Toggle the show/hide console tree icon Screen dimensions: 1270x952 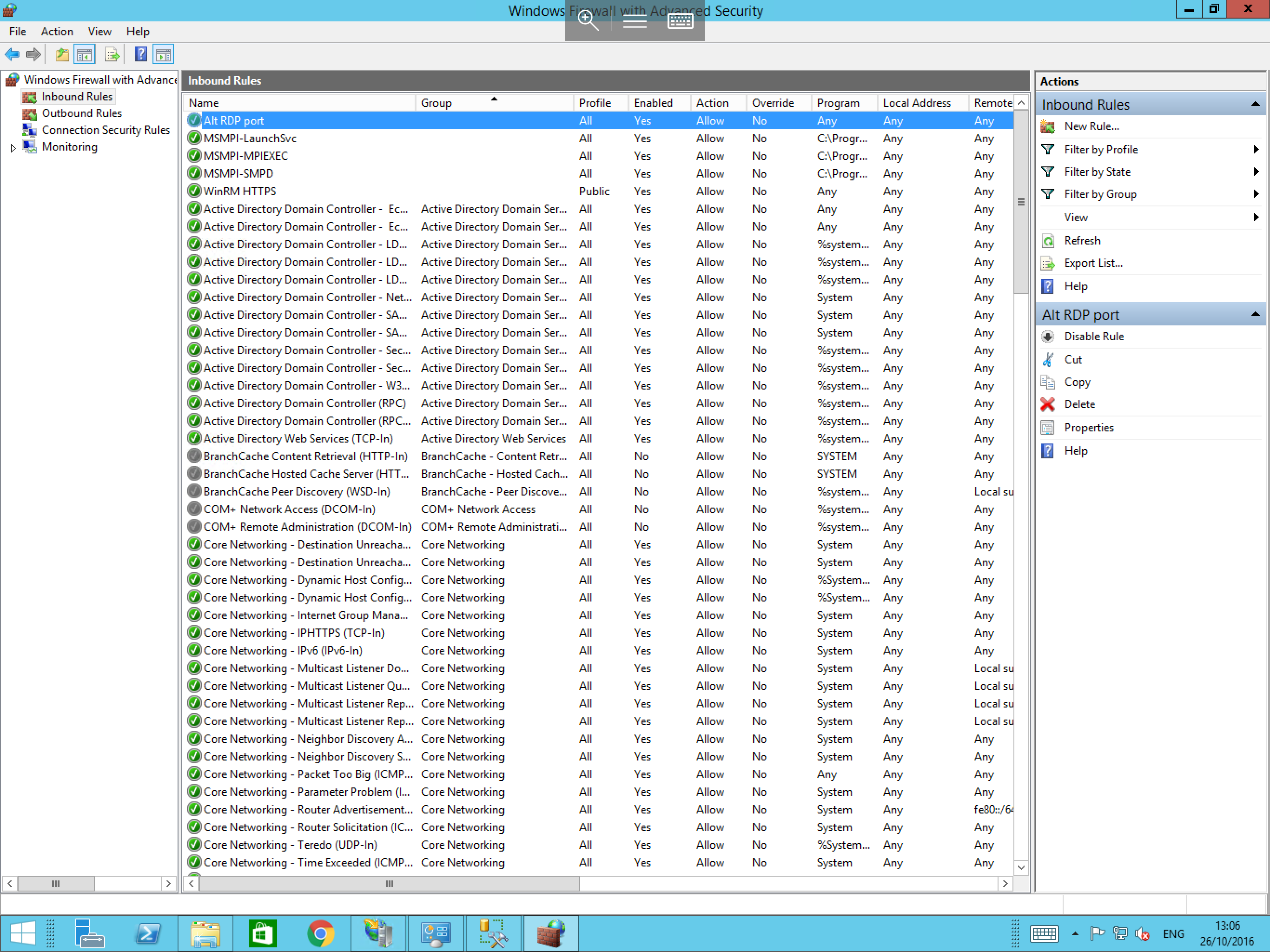[x=85, y=55]
